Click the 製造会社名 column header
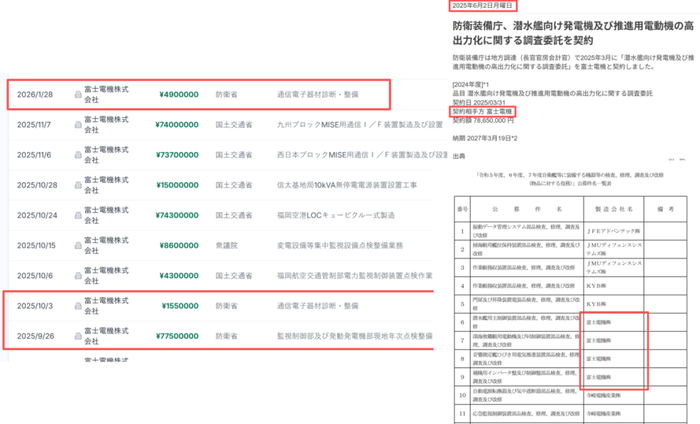 click(614, 209)
